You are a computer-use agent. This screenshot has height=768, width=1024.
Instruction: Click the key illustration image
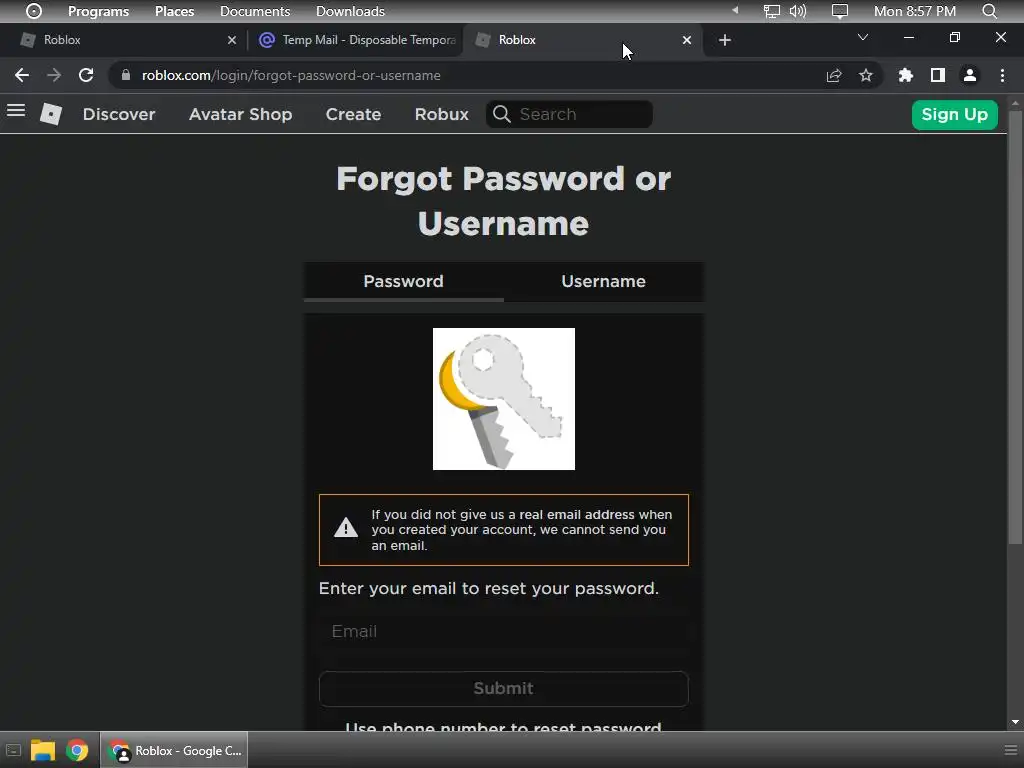504,399
